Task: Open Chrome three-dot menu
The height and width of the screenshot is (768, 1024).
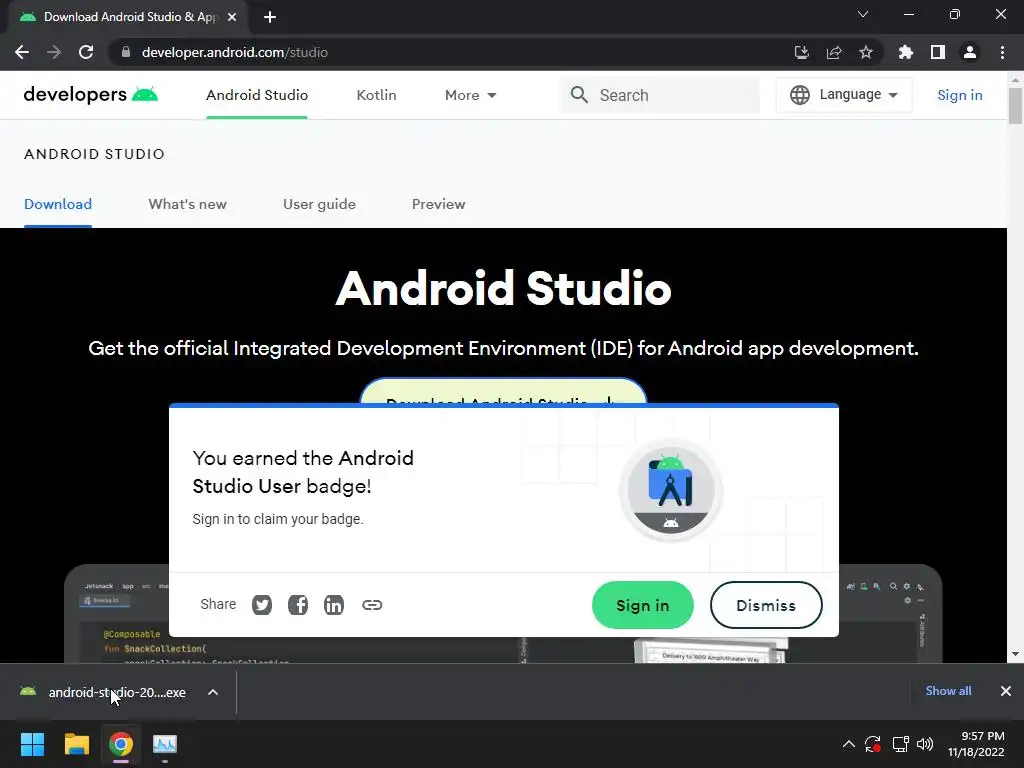Action: pyautogui.click(x=1002, y=52)
